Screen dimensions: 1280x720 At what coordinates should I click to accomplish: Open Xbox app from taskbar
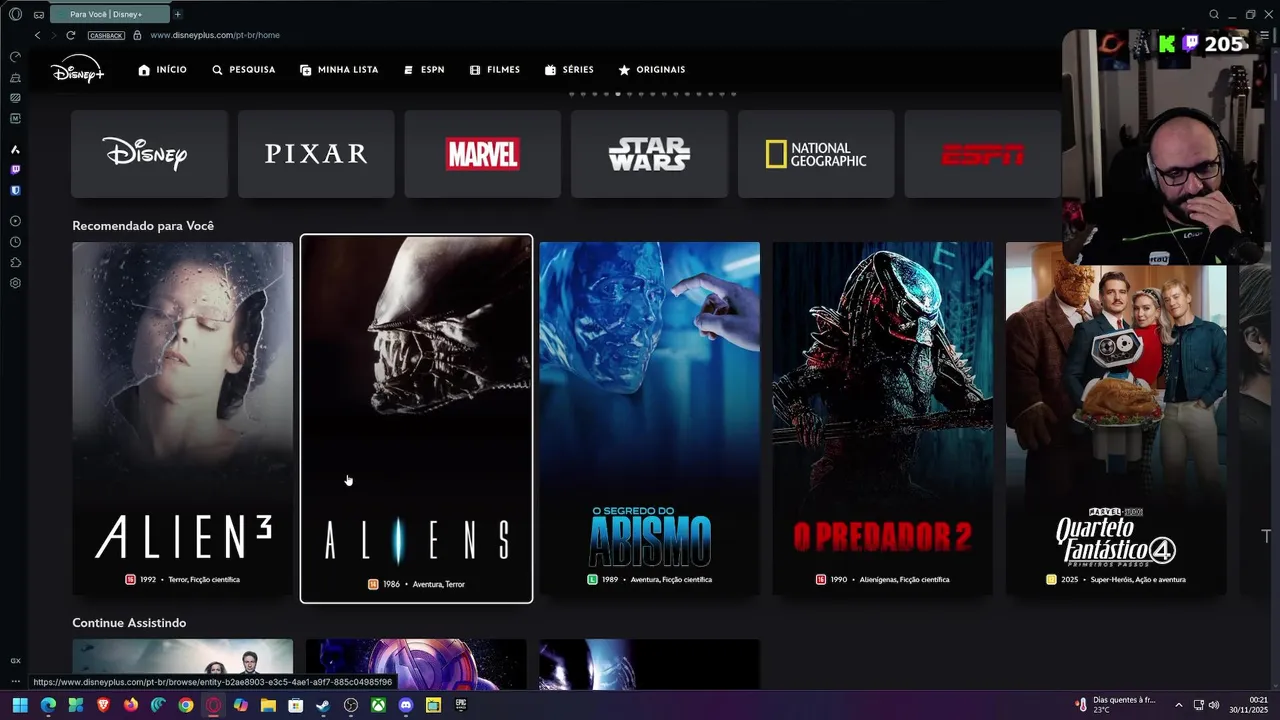click(378, 705)
